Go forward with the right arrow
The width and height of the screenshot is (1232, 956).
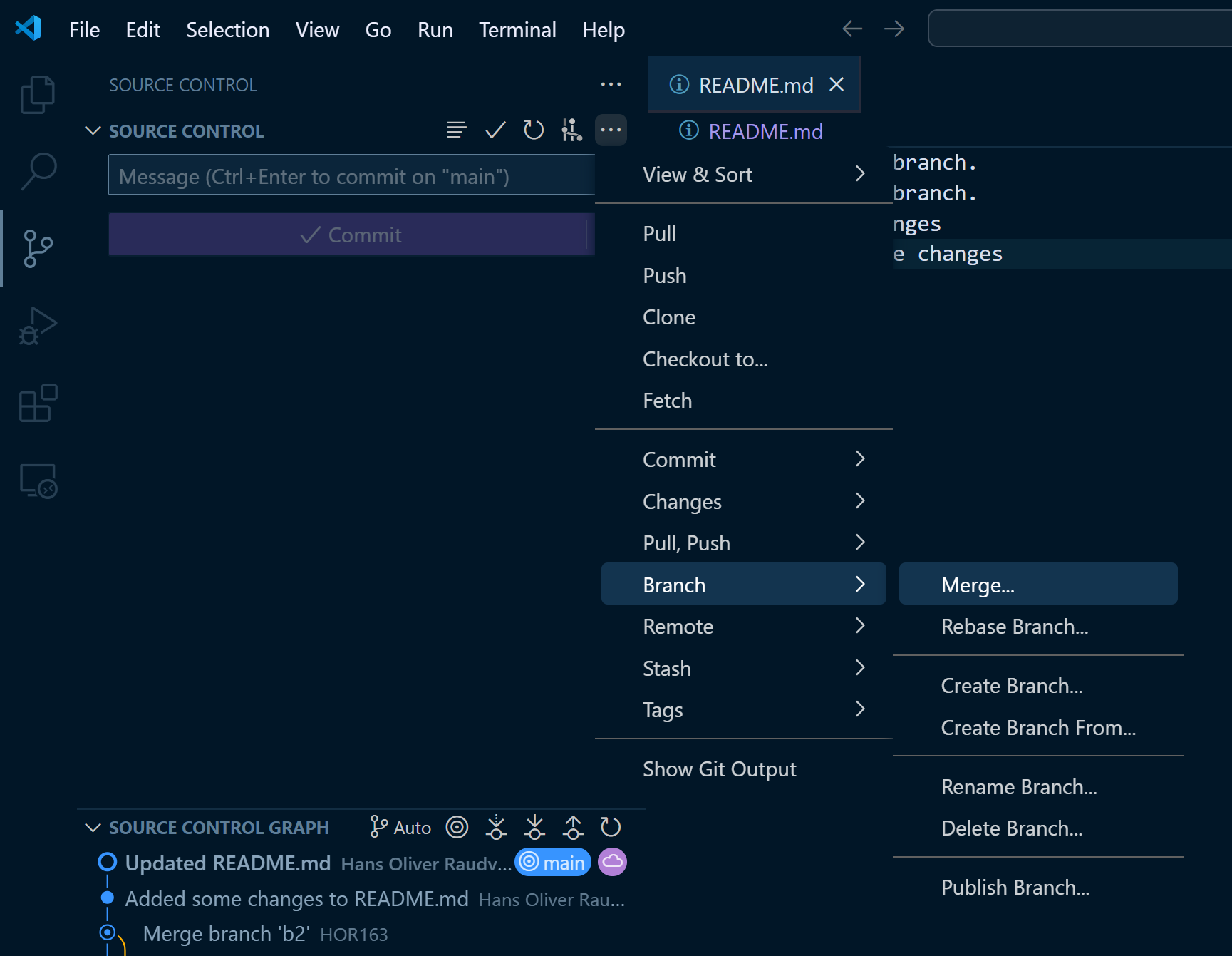[894, 29]
